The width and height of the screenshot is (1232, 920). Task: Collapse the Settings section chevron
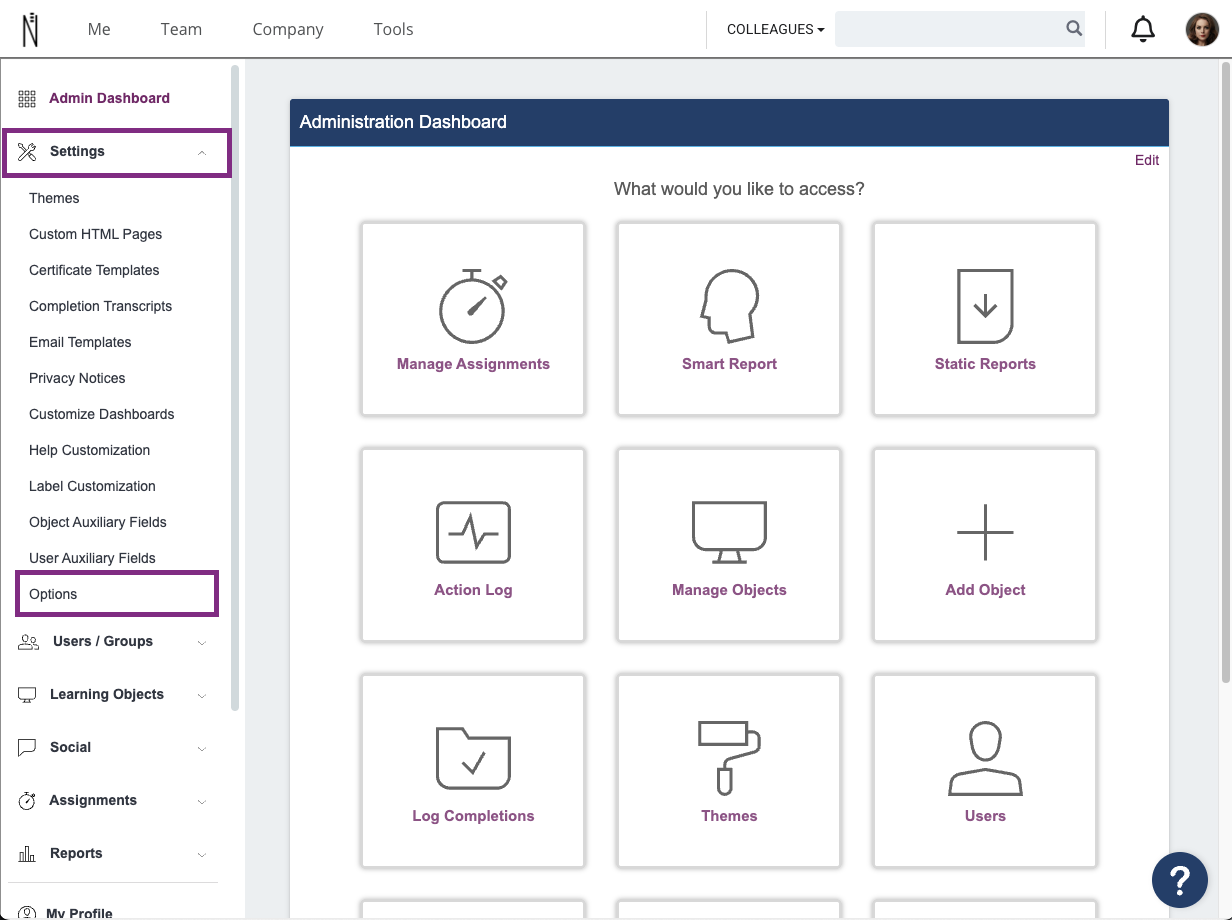point(201,153)
